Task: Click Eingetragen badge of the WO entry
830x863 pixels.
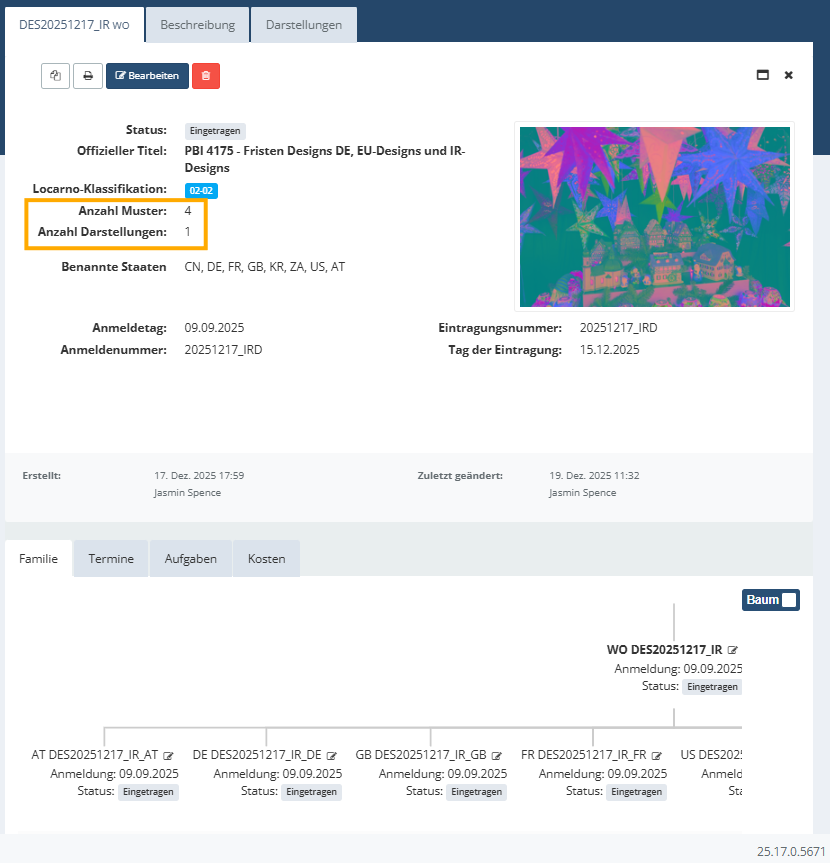Action: pyautogui.click(x=712, y=687)
